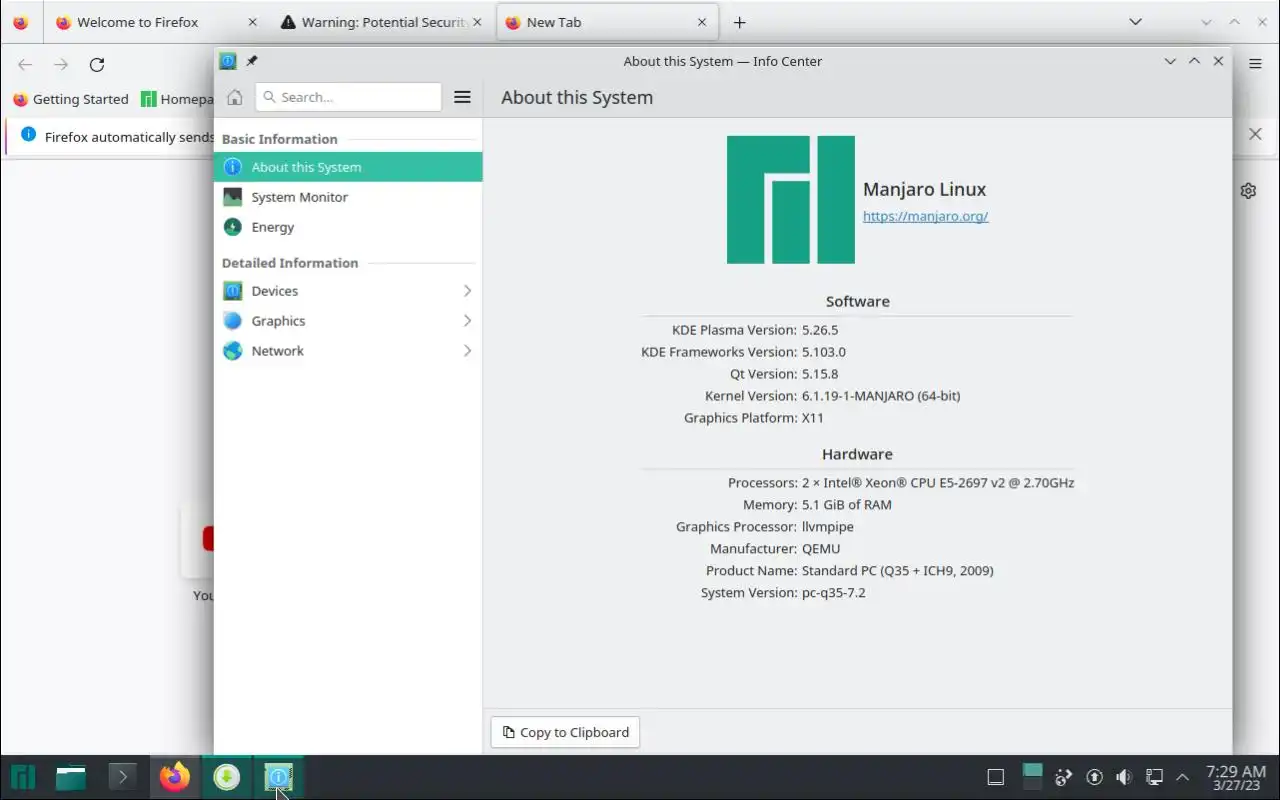
Task: Pin the Info Center window on top
Action: (x=252, y=61)
